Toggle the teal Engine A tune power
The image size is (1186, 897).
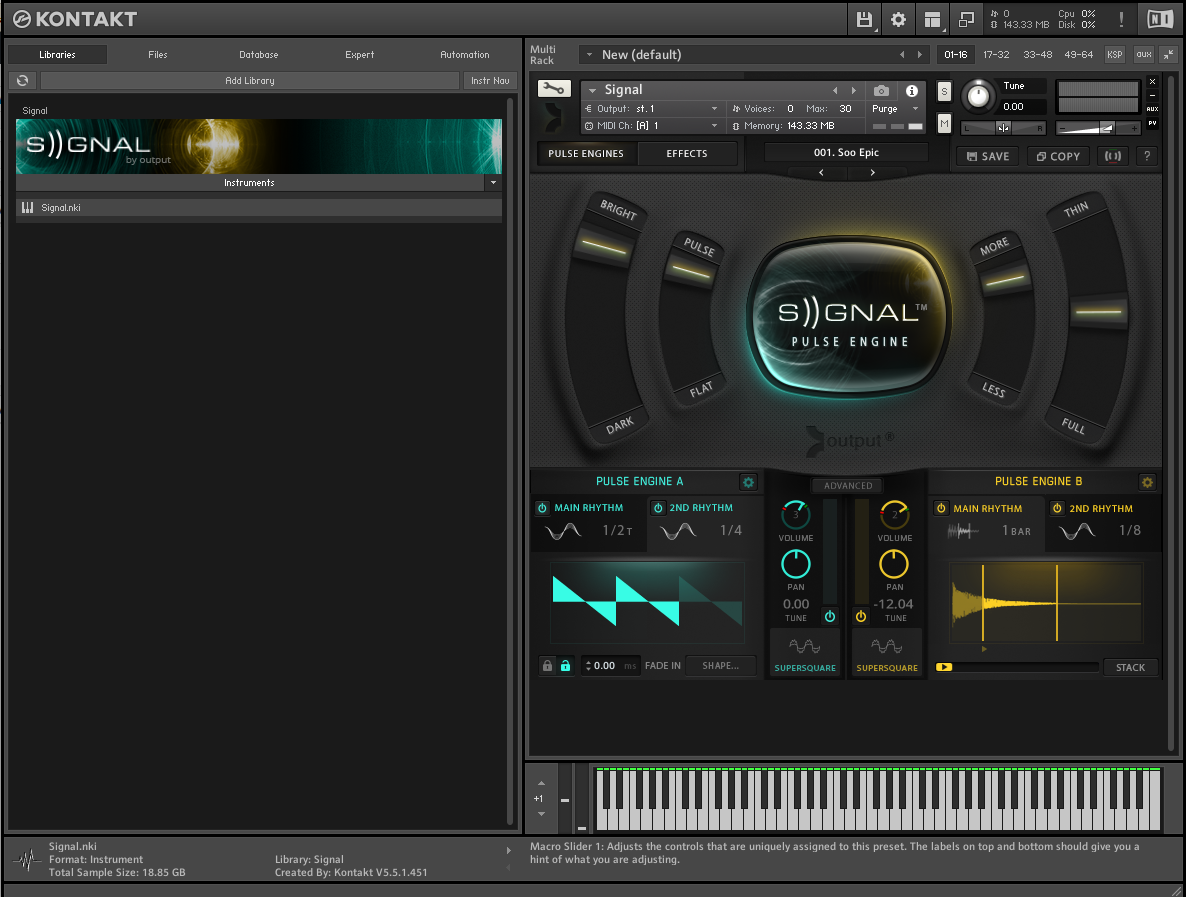coord(830,616)
